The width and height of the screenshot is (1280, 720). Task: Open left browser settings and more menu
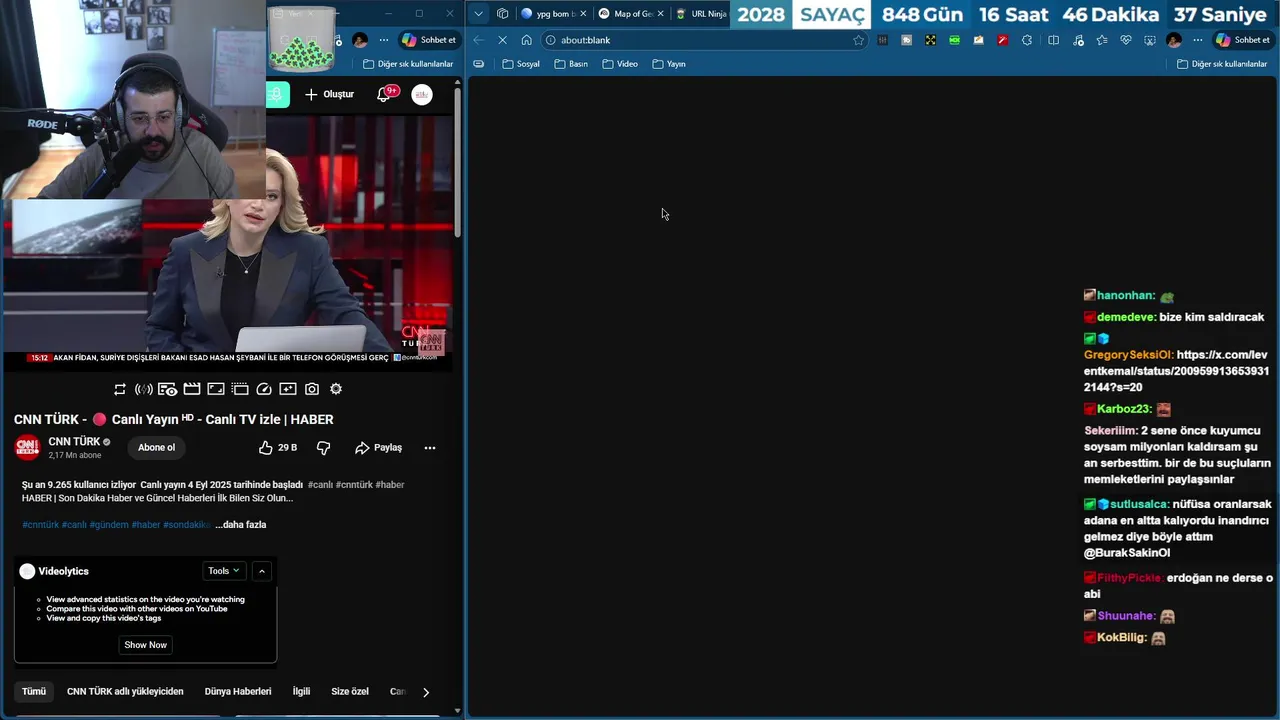click(384, 40)
